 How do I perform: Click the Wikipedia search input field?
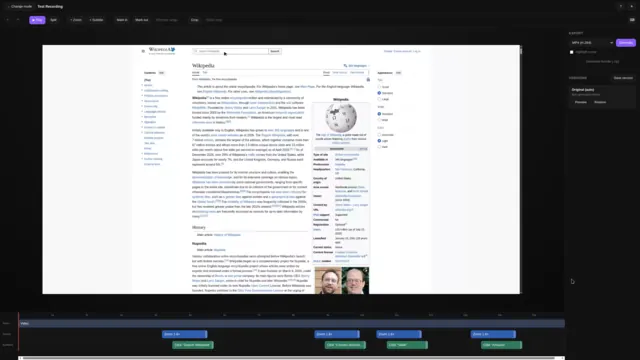pos(231,51)
